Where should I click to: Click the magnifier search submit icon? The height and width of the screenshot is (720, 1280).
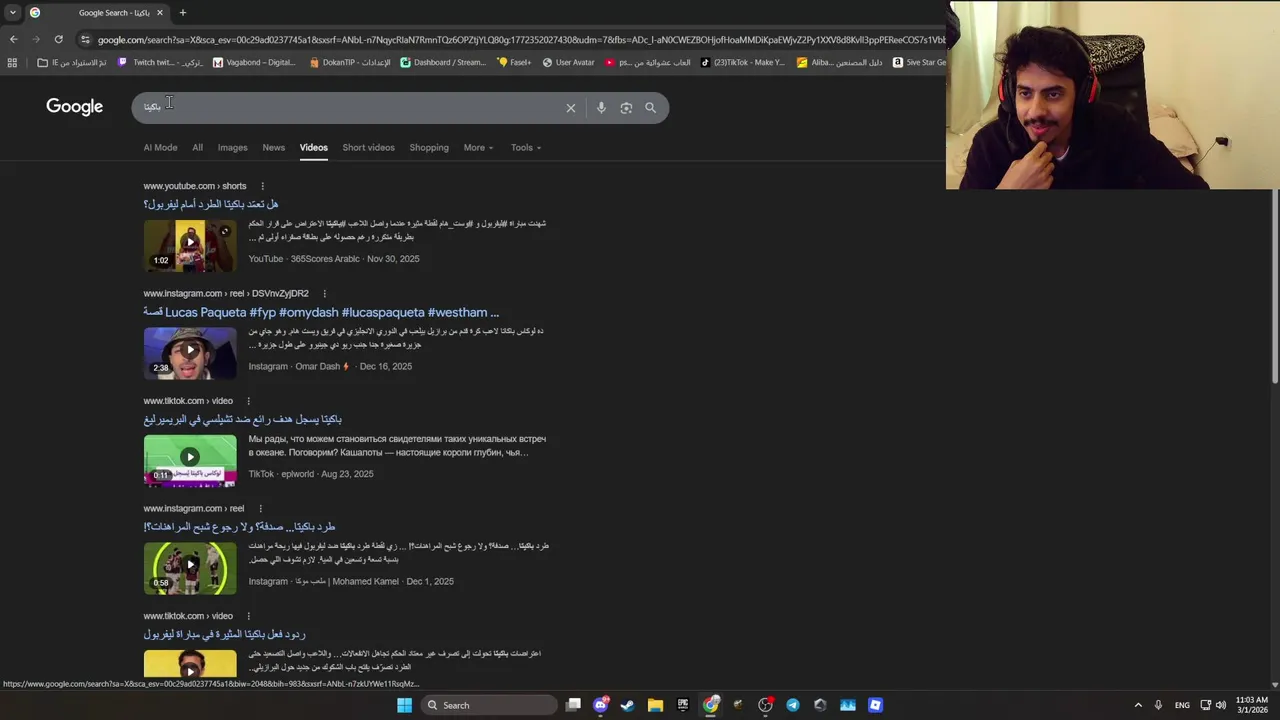click(651, 108)
